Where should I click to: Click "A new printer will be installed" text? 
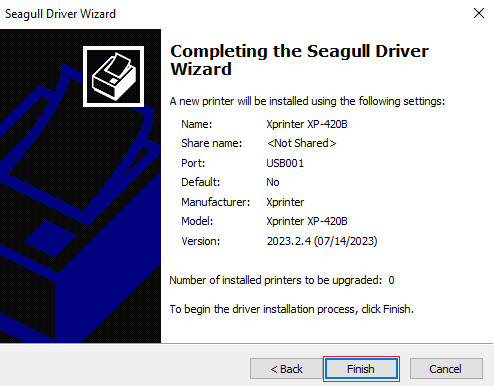pos(307,101)
